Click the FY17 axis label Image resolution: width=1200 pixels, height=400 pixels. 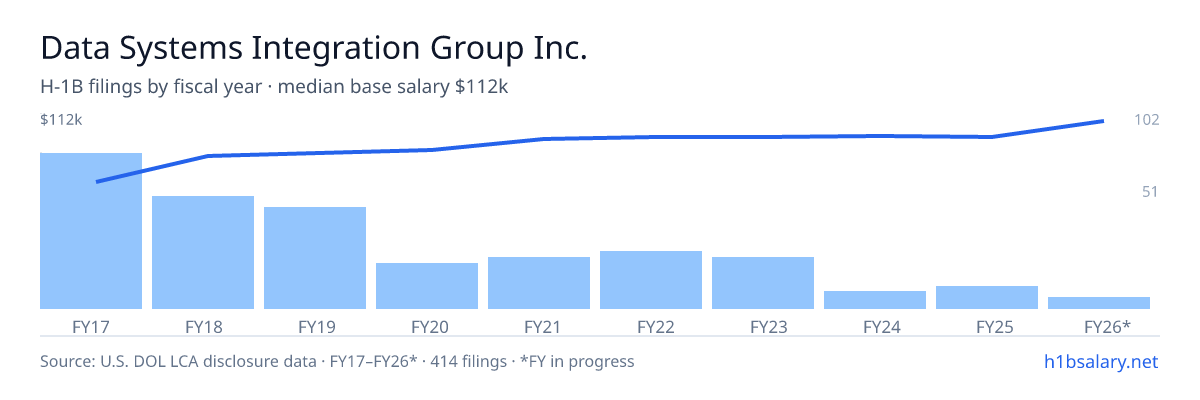[x=91, y=326]
